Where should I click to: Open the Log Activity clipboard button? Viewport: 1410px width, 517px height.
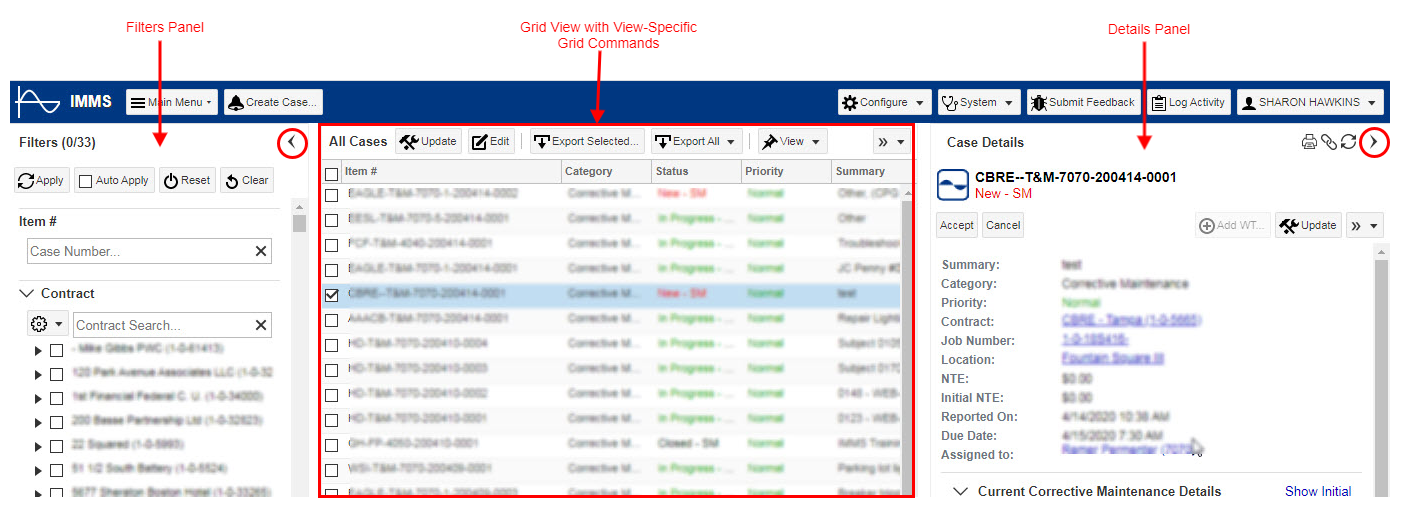coord(1188,102)
